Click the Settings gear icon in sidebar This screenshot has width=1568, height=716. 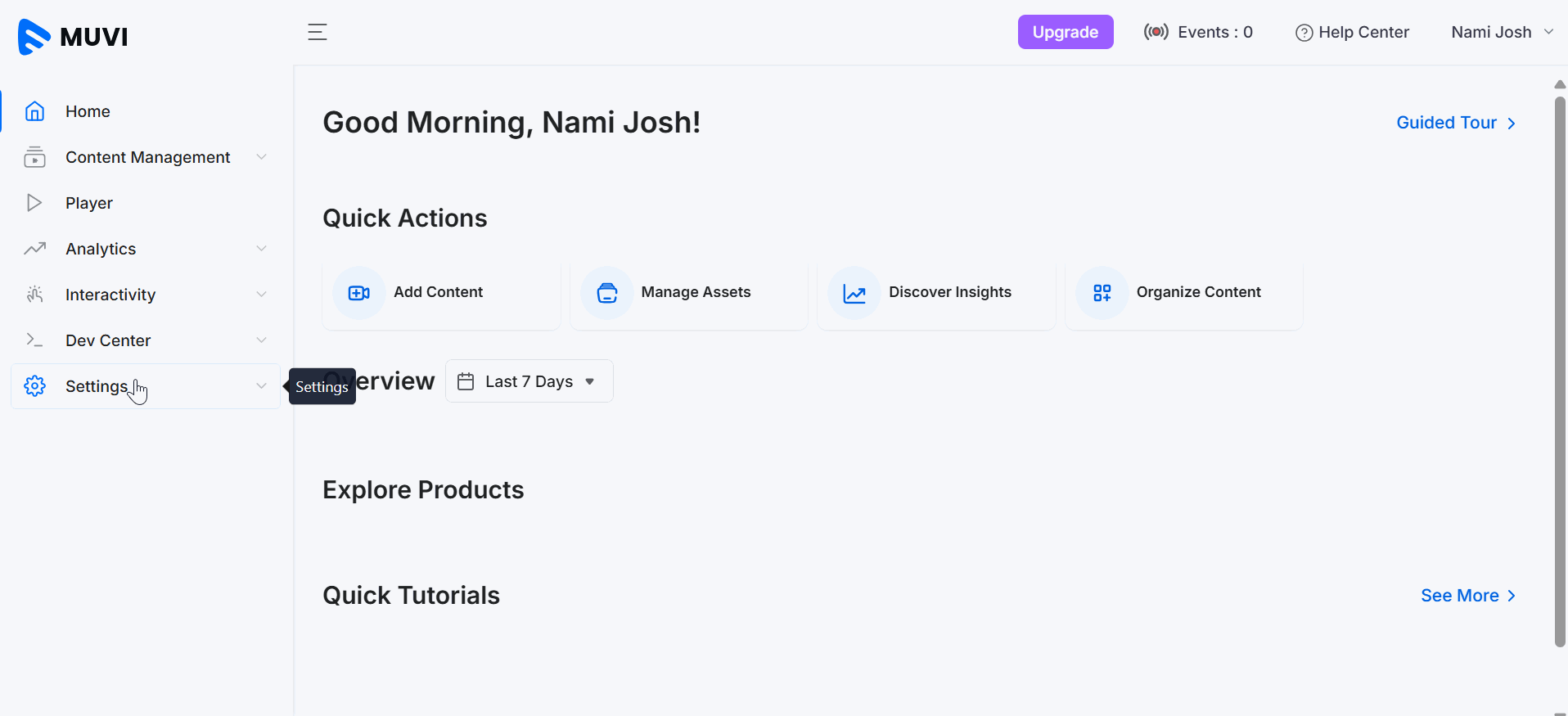coord(34,386)
